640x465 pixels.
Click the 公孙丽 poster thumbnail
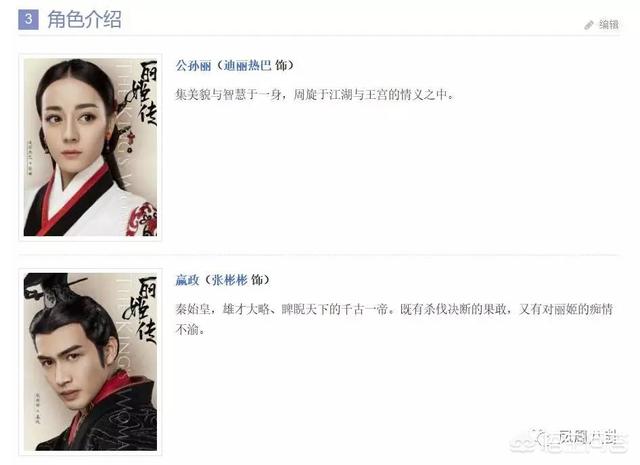(x=90, y=147)
